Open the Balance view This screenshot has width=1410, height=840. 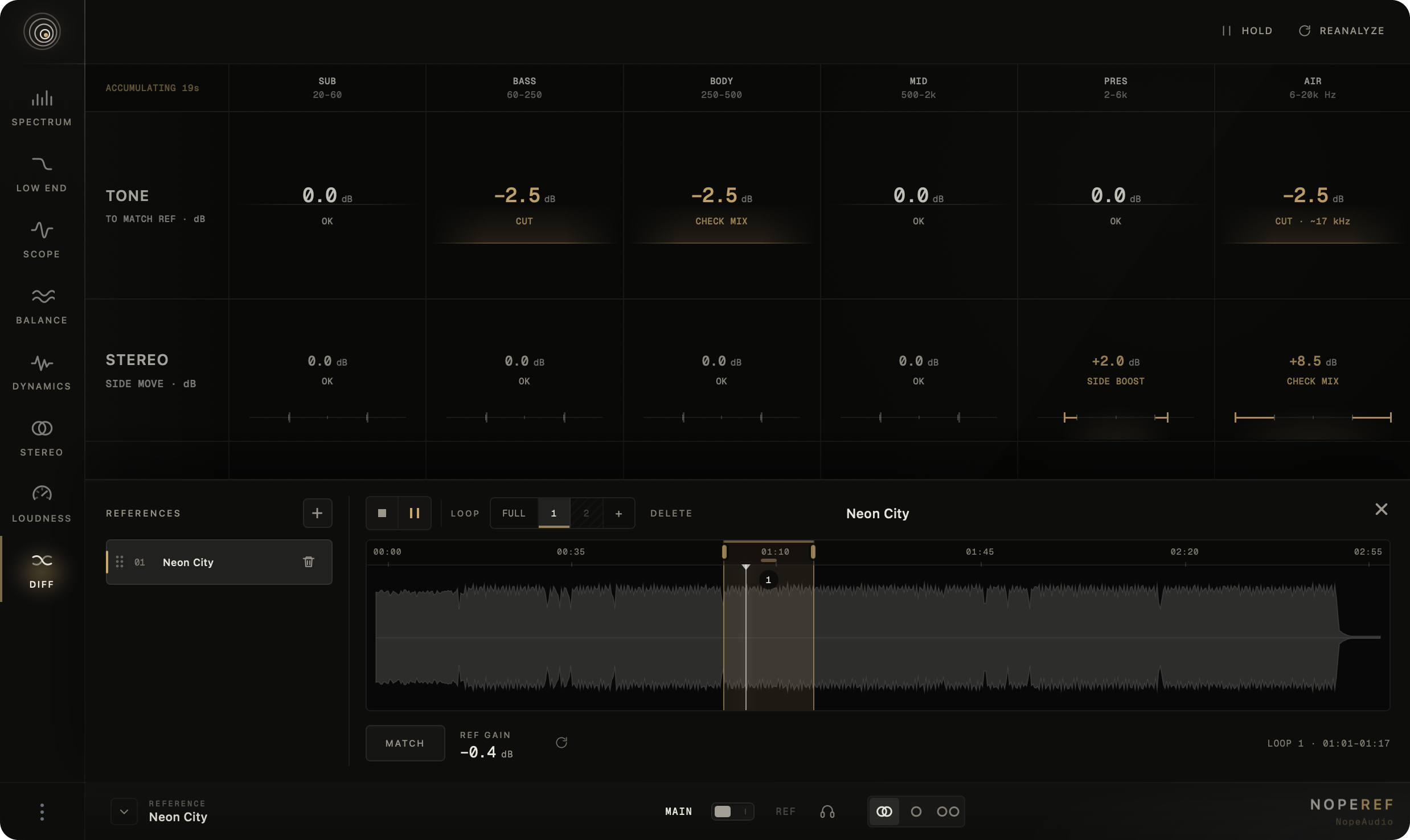tap(42, 306)
